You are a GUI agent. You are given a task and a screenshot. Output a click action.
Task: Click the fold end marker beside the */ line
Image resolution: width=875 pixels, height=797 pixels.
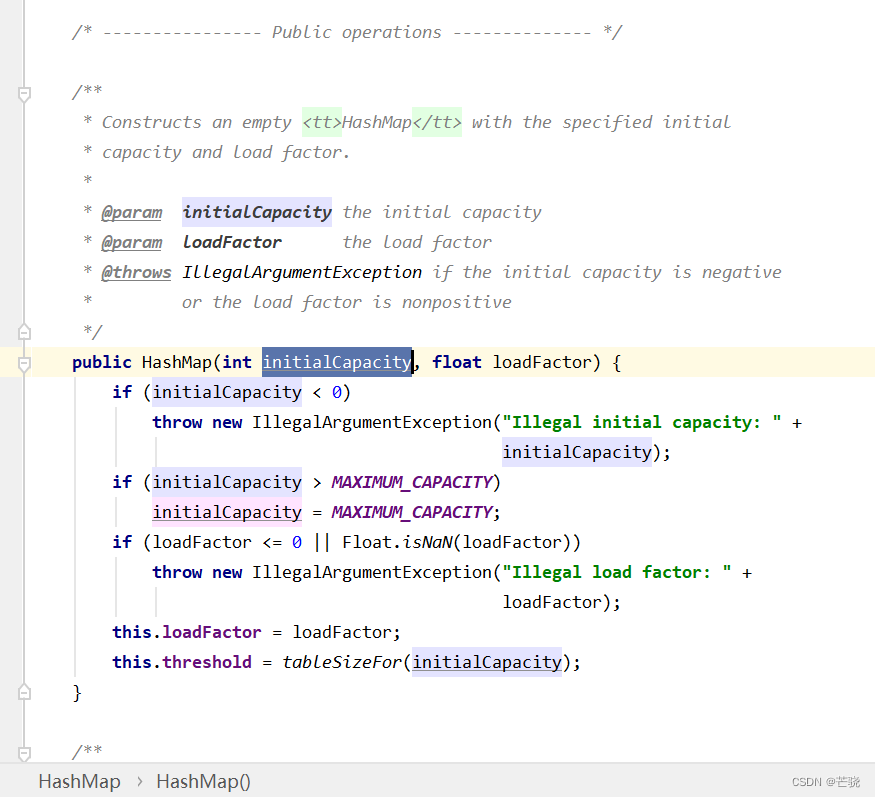[24, 332]
